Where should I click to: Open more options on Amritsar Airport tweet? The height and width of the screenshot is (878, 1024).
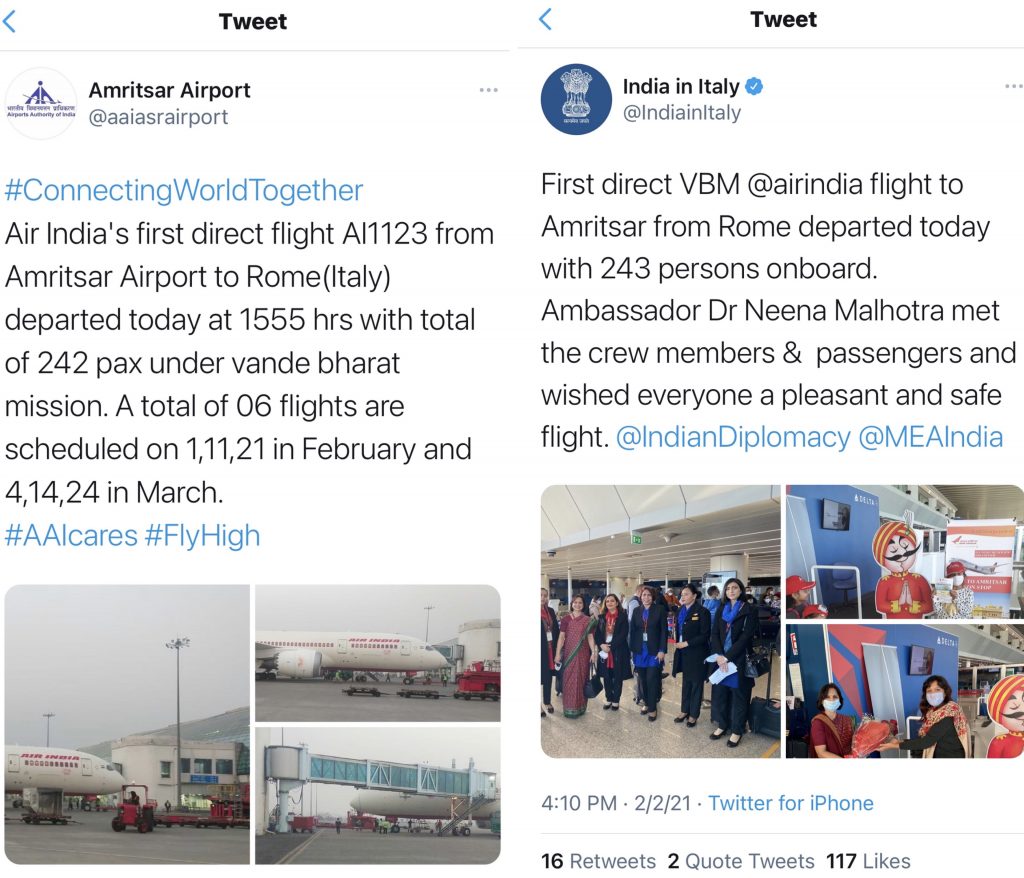pos(488,90)
